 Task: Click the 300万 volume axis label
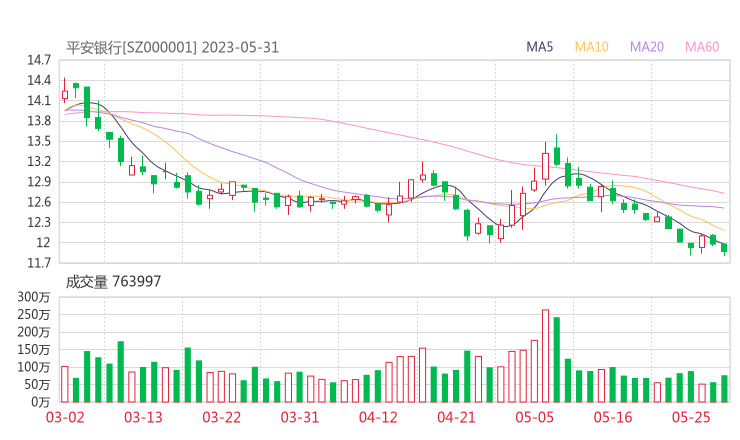34,297
